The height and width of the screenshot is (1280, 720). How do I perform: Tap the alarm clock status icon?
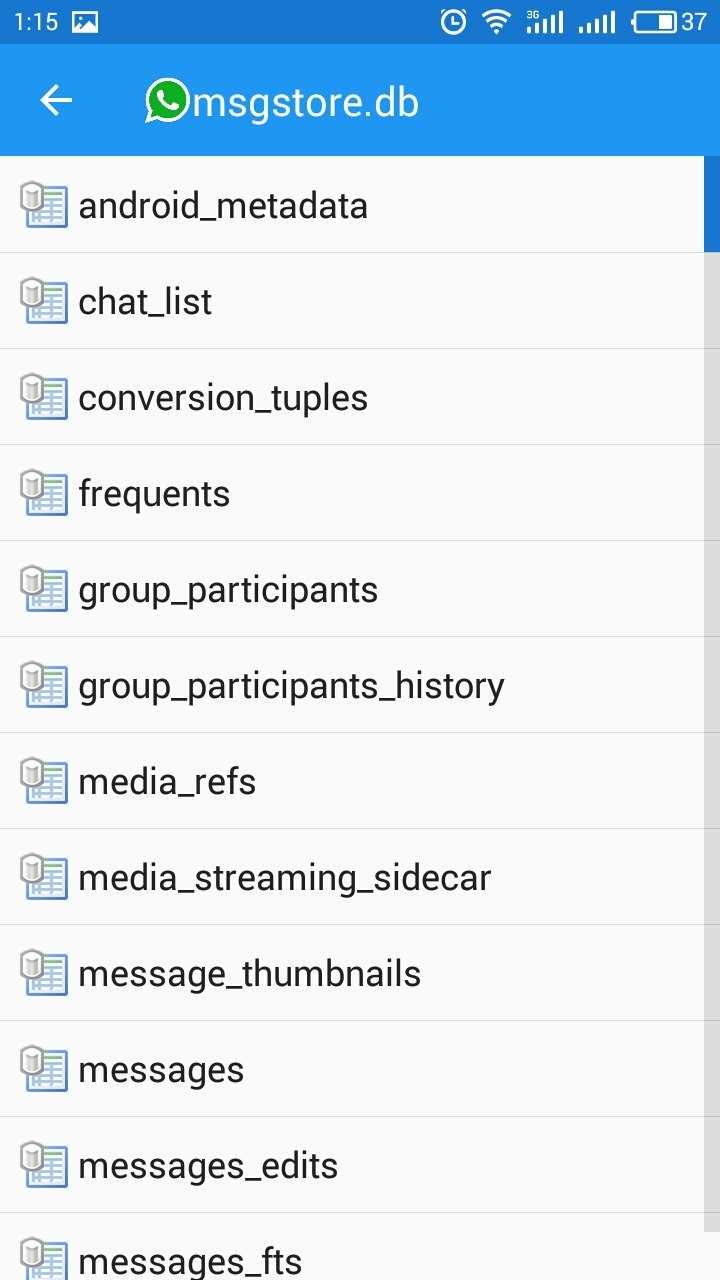click(453, 21)
